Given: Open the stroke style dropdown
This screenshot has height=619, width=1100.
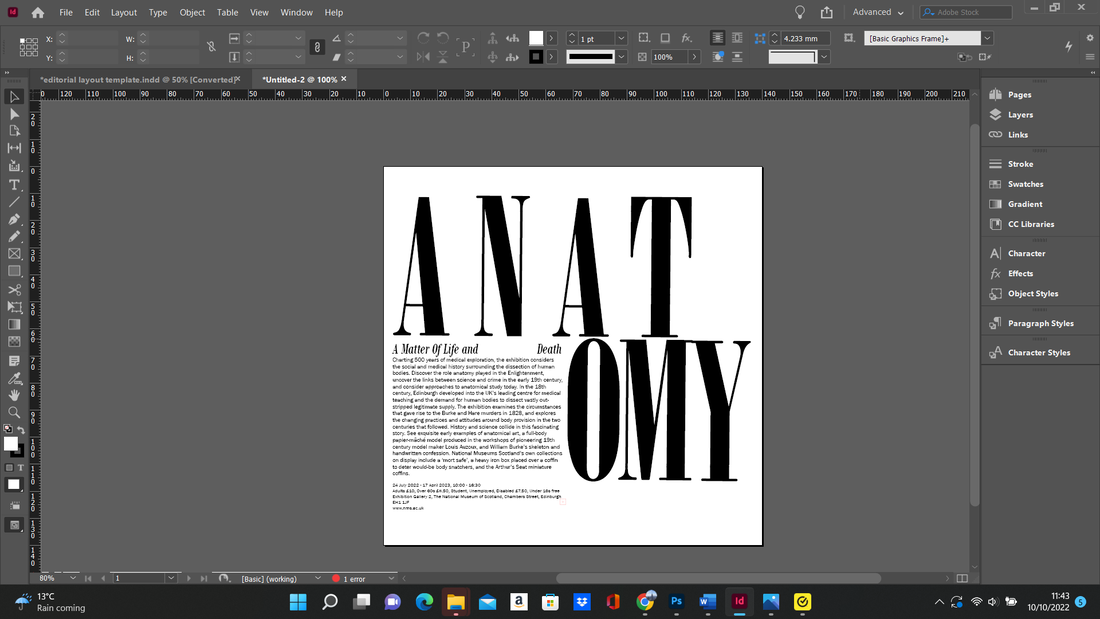Looking at the screenshot, I should pos(621,57).
